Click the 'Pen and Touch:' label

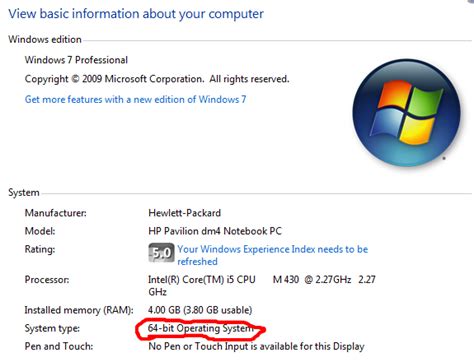[x=59, y=346]
